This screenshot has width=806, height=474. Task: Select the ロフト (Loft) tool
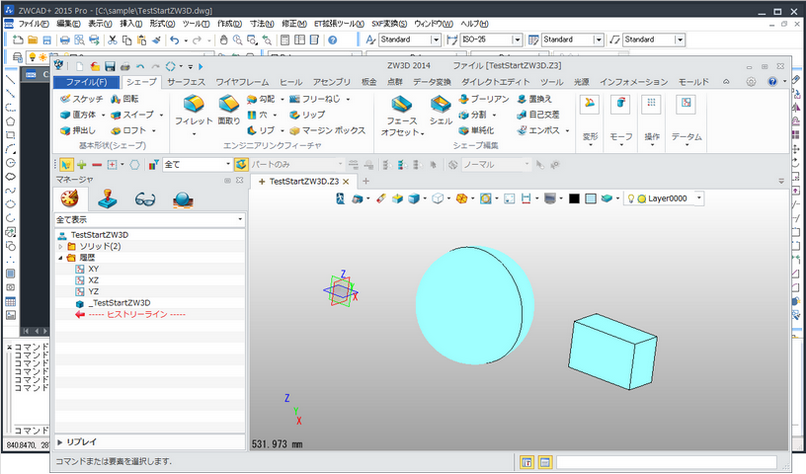tap(129, 131)
